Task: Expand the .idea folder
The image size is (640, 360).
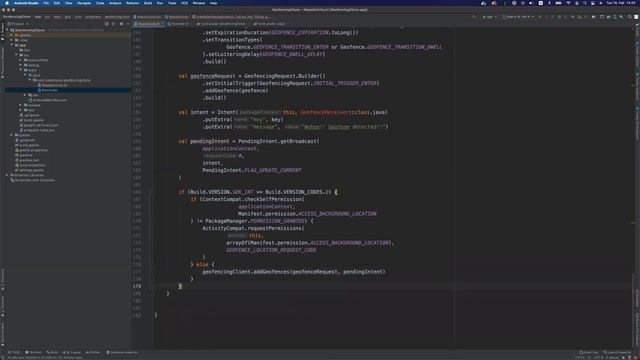Action: (x=12, y=40)
